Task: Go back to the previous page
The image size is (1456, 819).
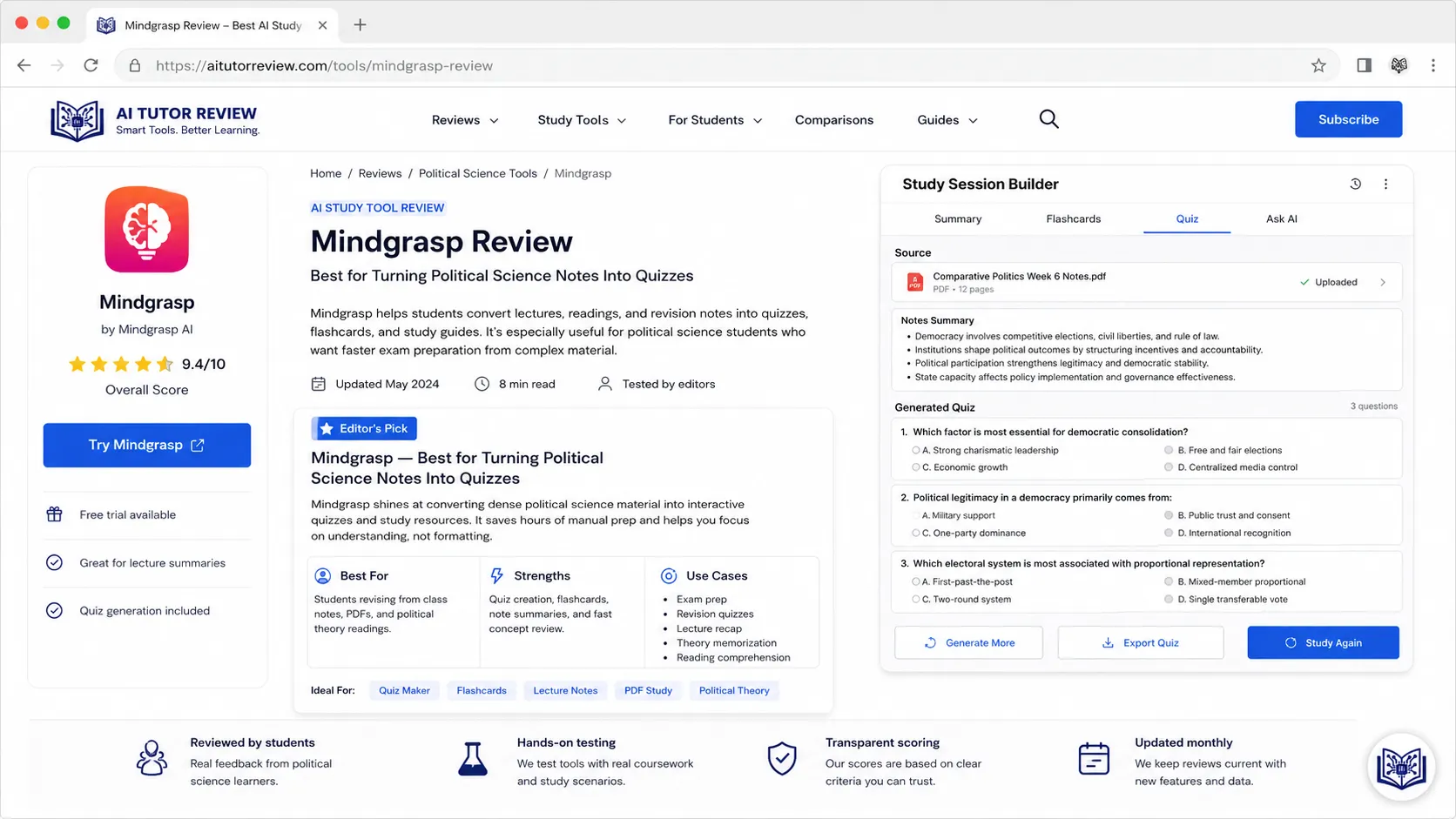Action: click(x=24, y=65)
